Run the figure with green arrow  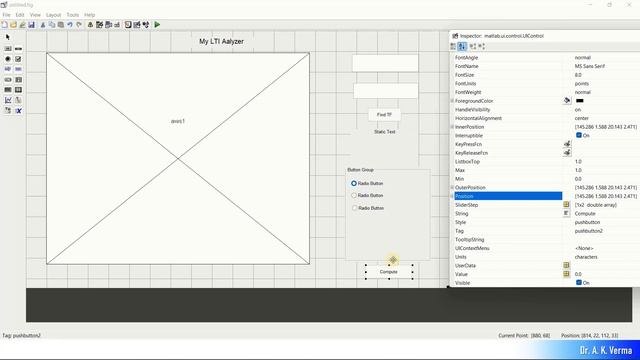pos(157,25)
